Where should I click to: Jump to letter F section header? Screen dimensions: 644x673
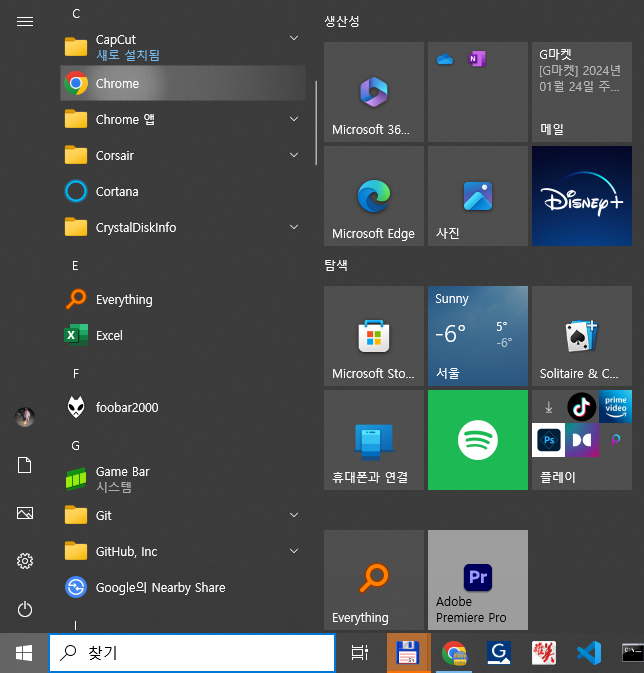pos(76,374)
